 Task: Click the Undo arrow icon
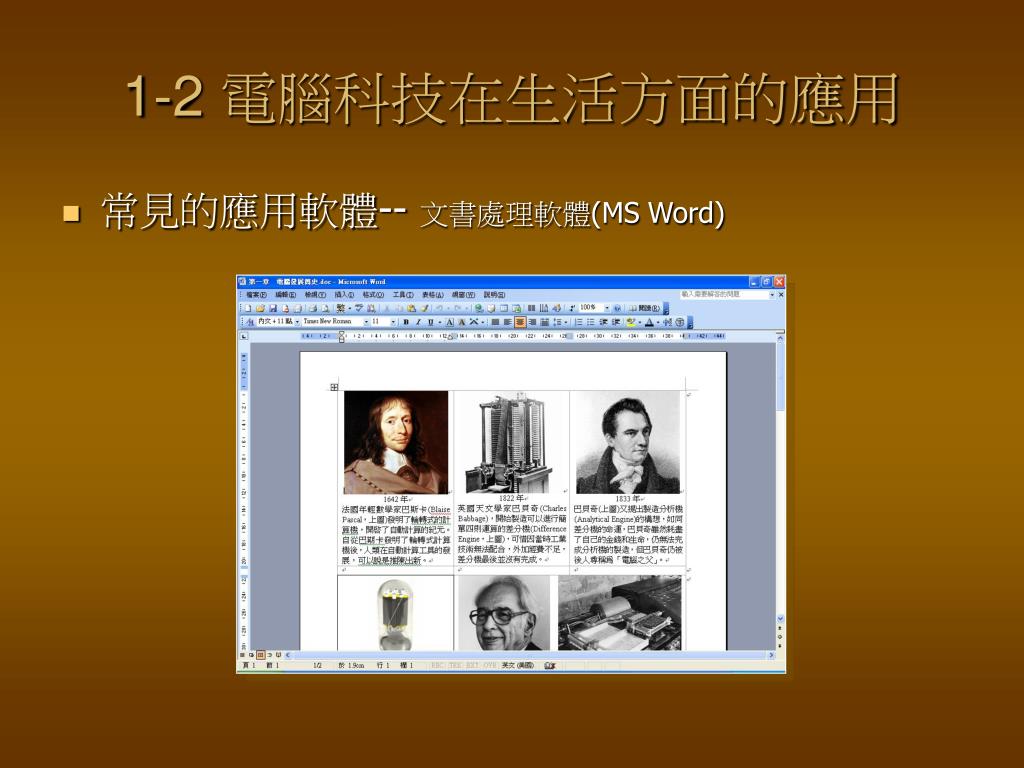click(x=439, y=308)
